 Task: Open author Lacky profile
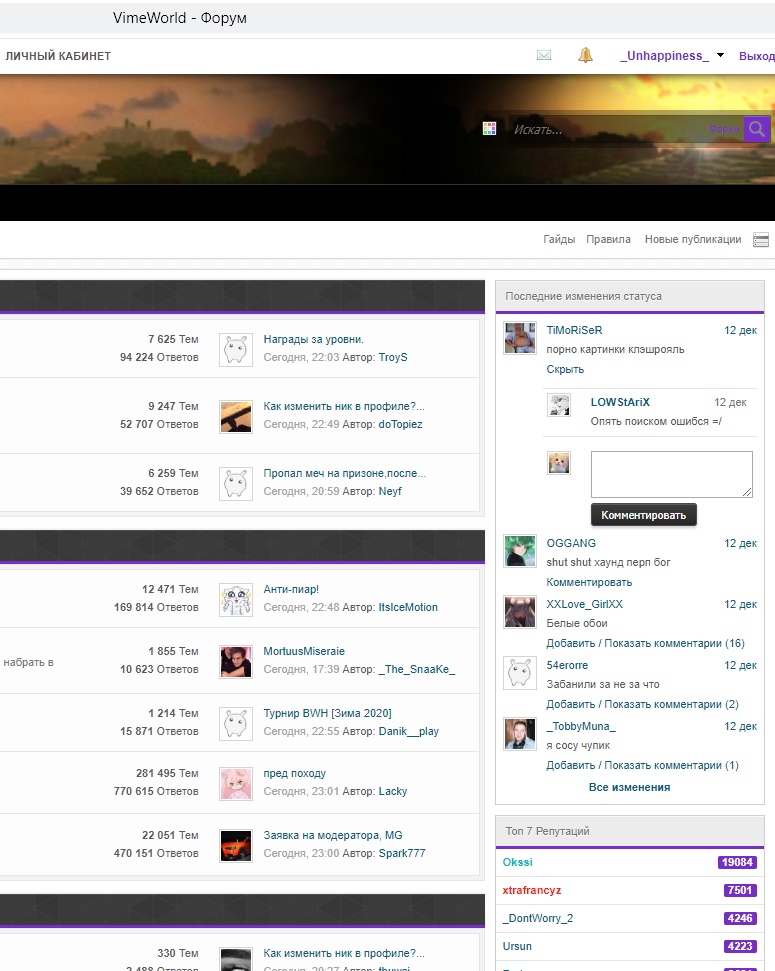click(x=393, y=791)
